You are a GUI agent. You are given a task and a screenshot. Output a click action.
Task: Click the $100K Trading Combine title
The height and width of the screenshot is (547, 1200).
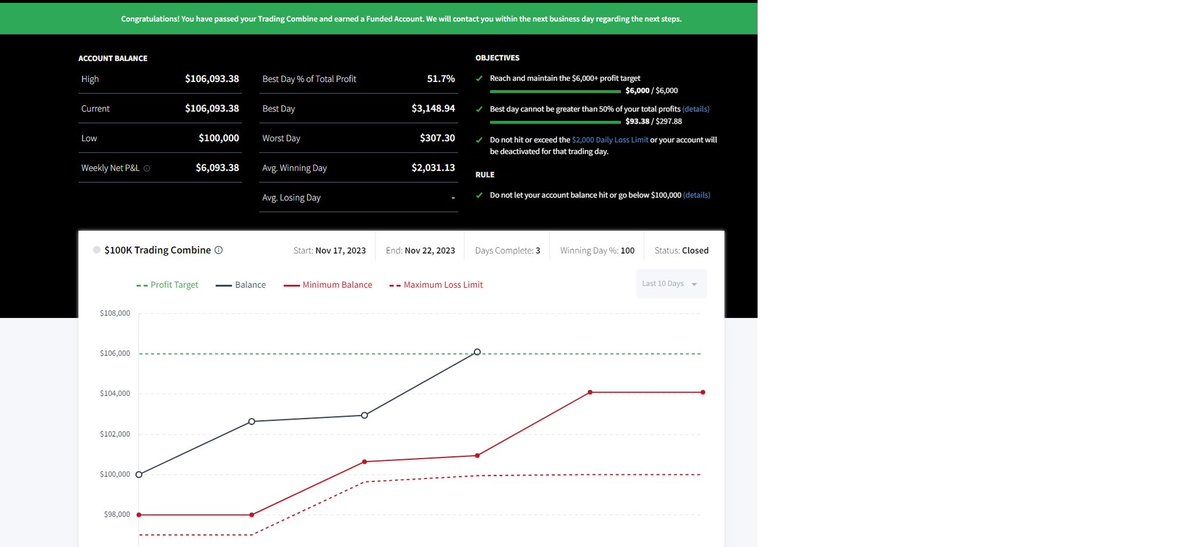click(157, 250)
